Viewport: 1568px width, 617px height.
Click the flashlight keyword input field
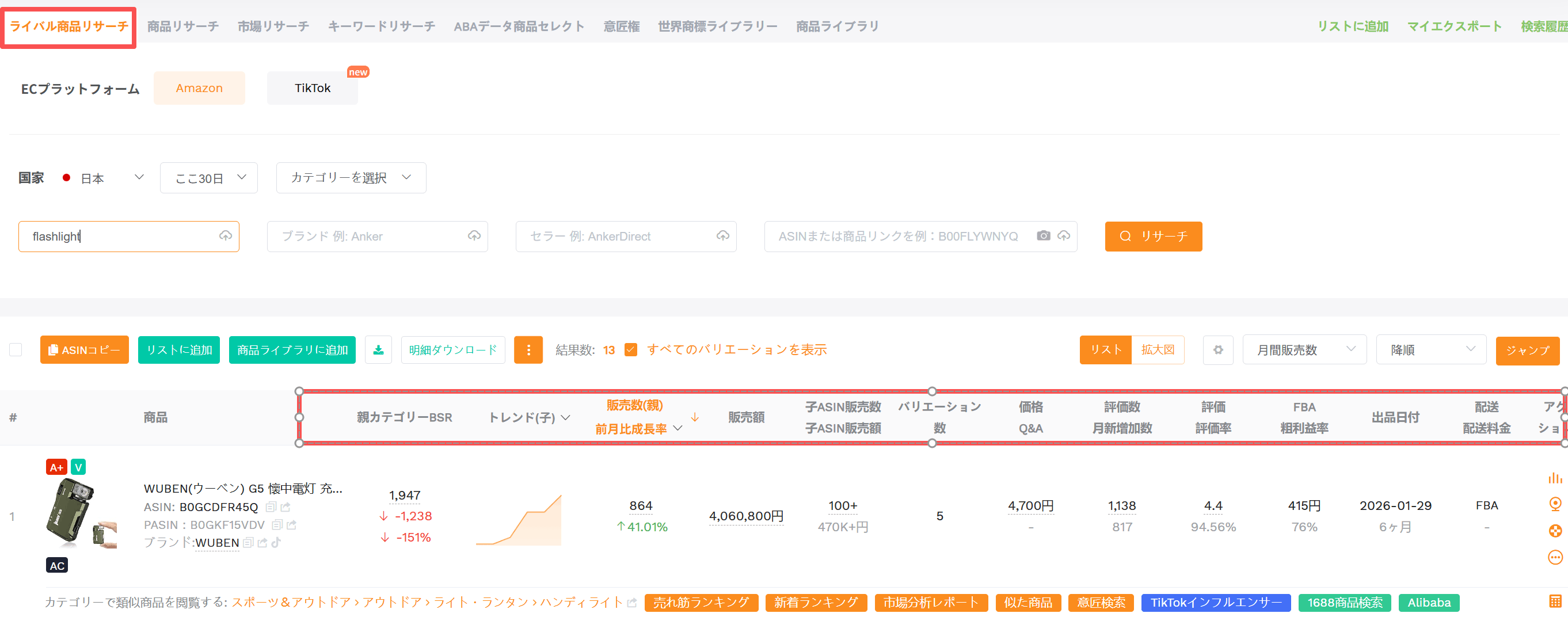coord(128,236)
